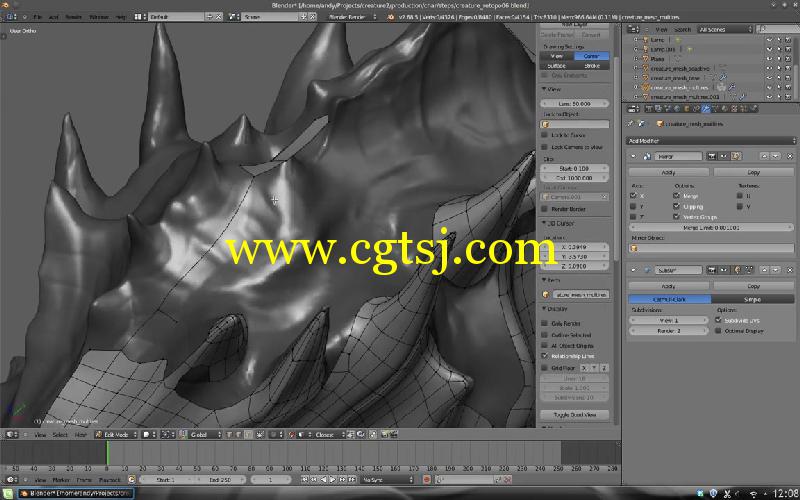Click the Mirror Object field cube icon
This screenshot has width=800, height=500.
(x=635, y=248)
